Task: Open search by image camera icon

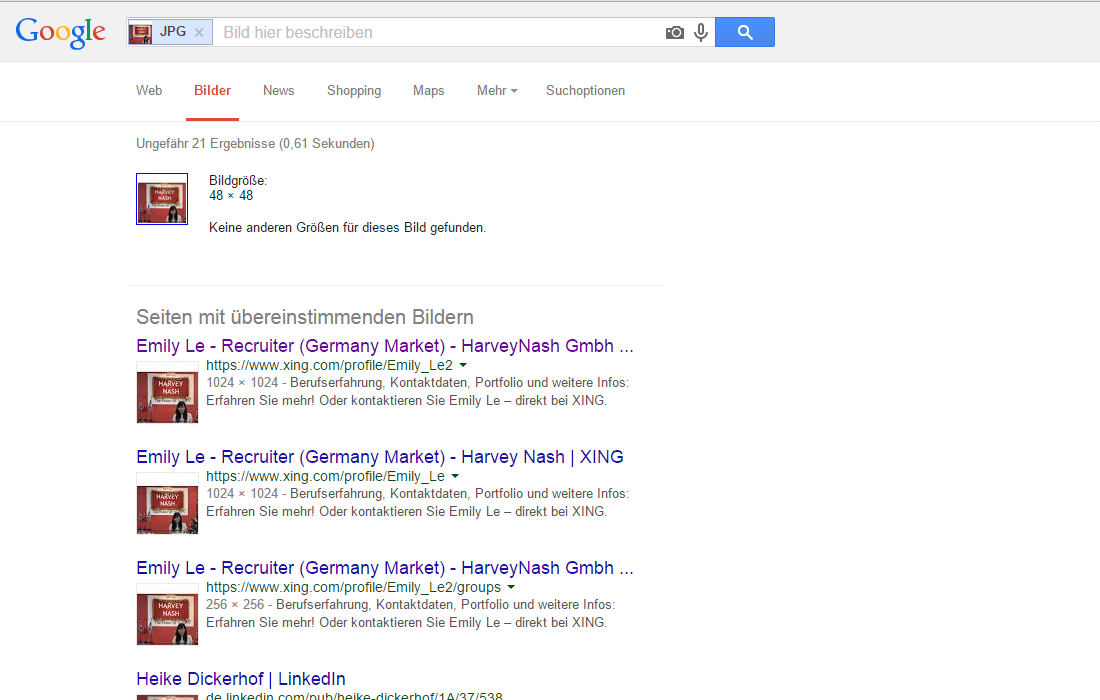Action: (675, 32)
